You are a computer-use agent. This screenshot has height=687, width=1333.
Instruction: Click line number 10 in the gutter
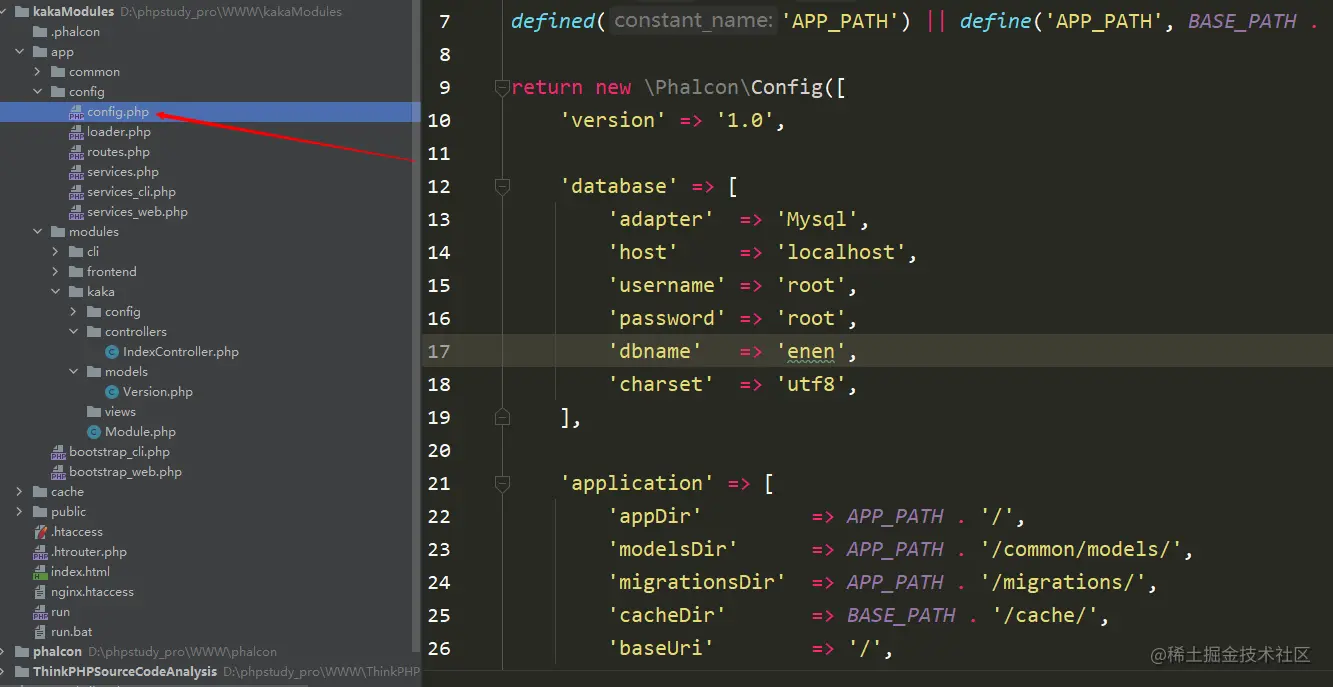[439, 120]
